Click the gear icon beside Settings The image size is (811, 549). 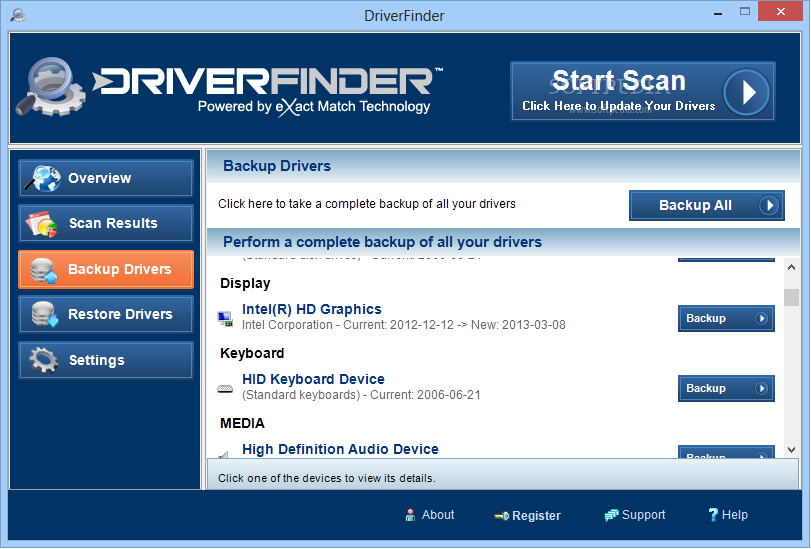(43, 360)
